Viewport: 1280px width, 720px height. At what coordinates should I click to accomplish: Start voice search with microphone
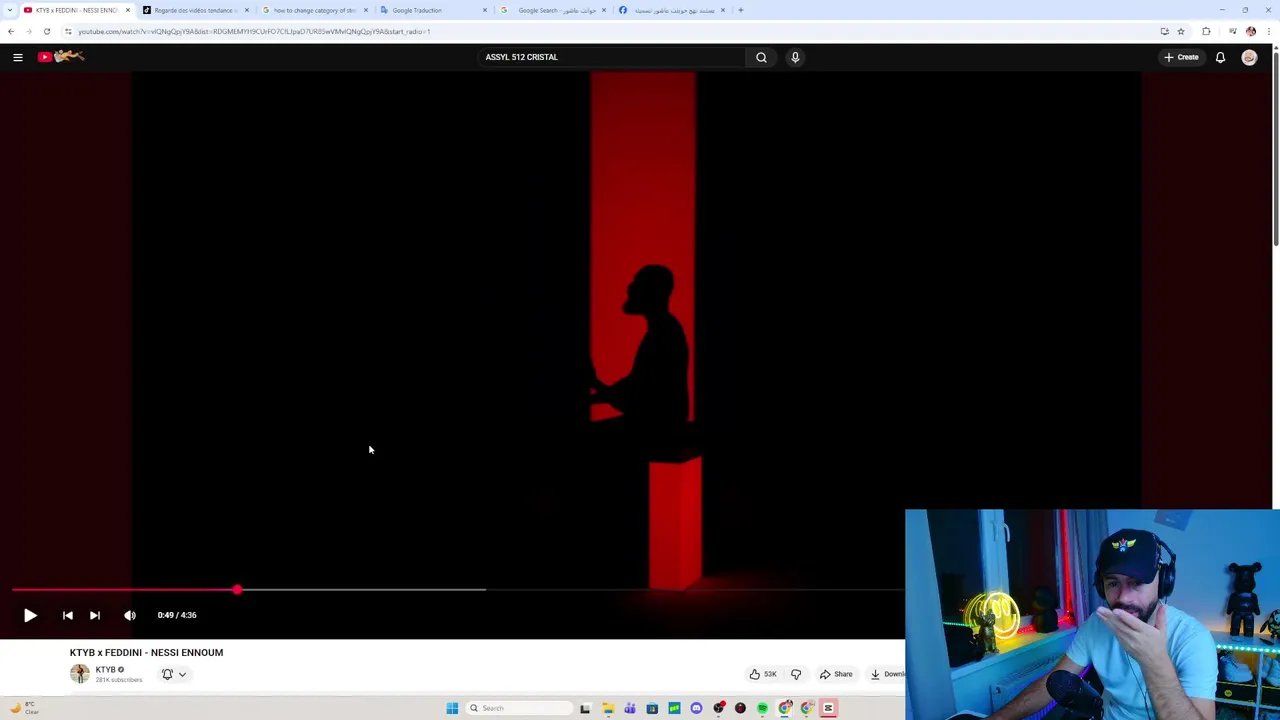coord(795,57)
